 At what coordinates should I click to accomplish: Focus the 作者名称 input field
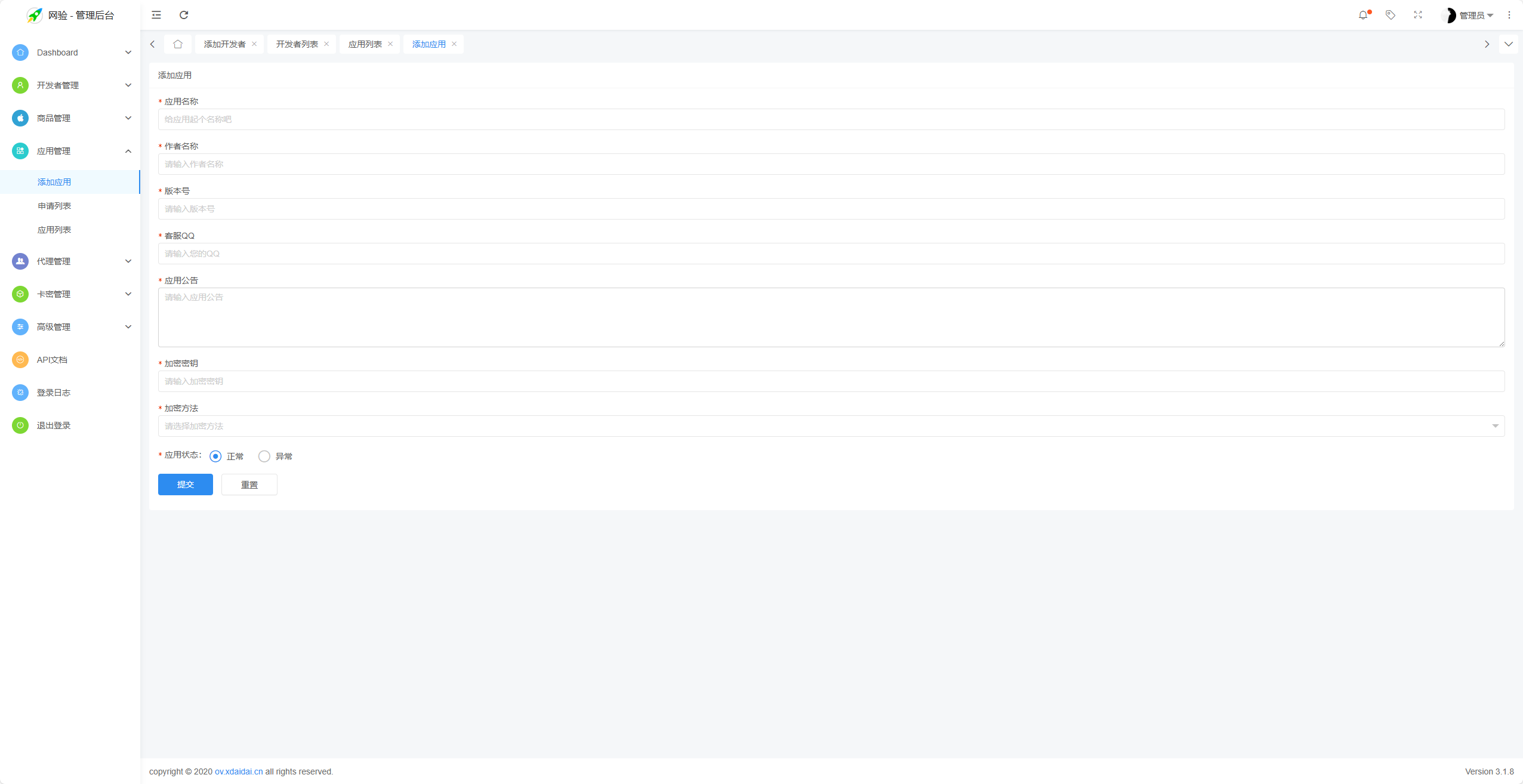coord(831,164)
